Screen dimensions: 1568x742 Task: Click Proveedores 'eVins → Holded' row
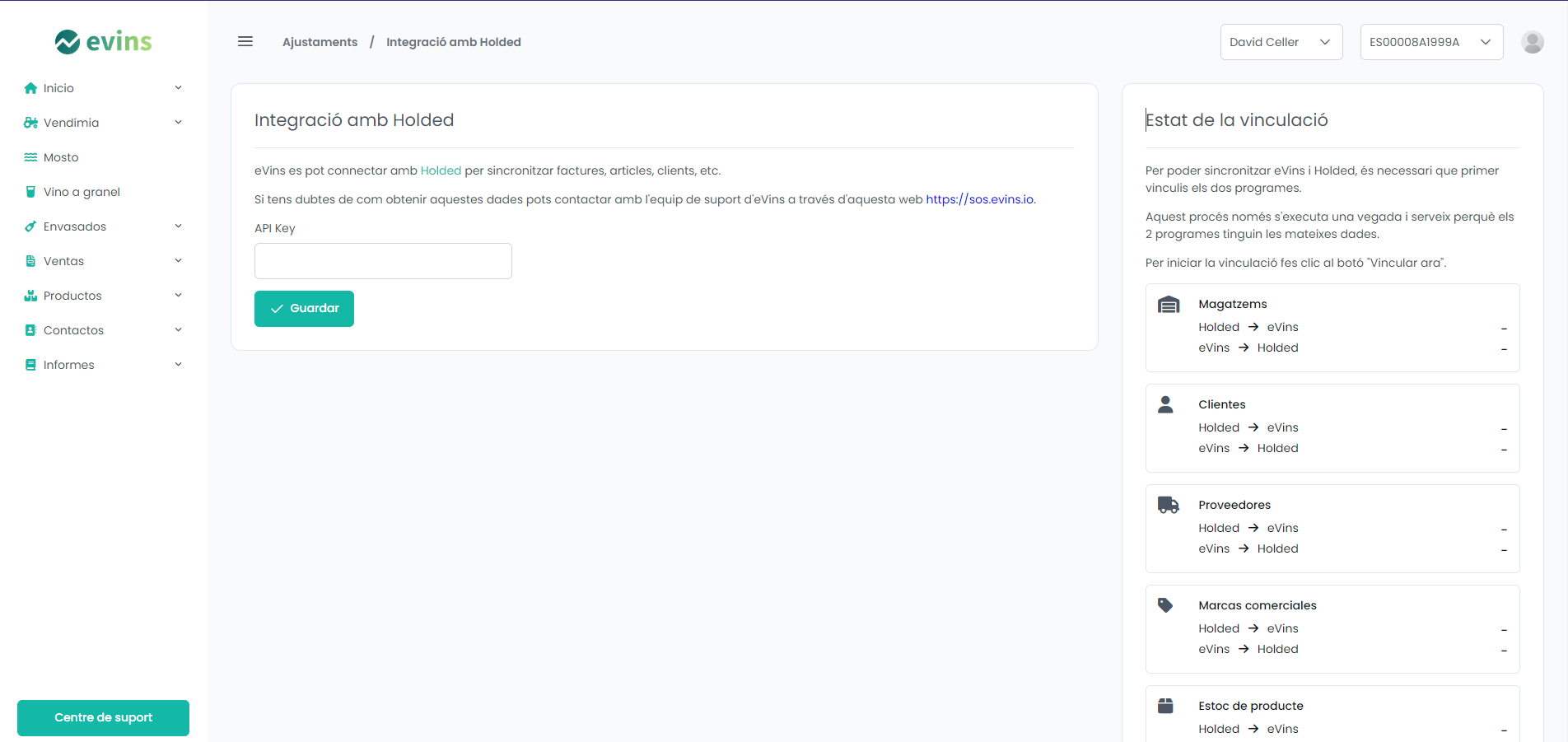(x=1353, y=548)
